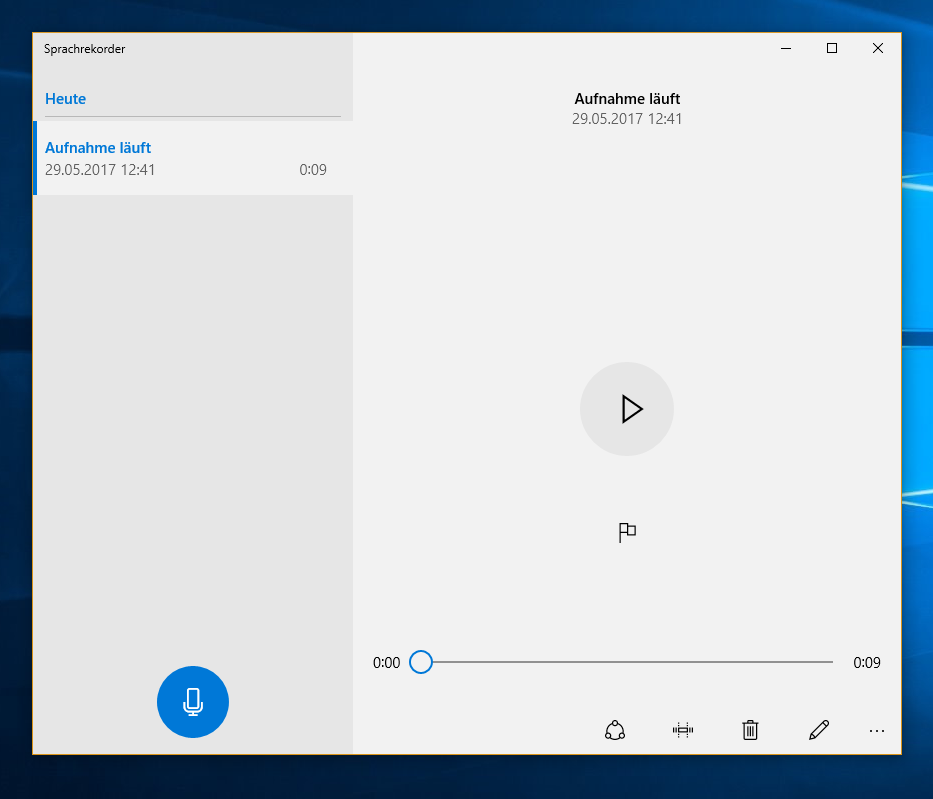
Task: Rename the recording using the pencil icon
Action: tap(819, 731)
